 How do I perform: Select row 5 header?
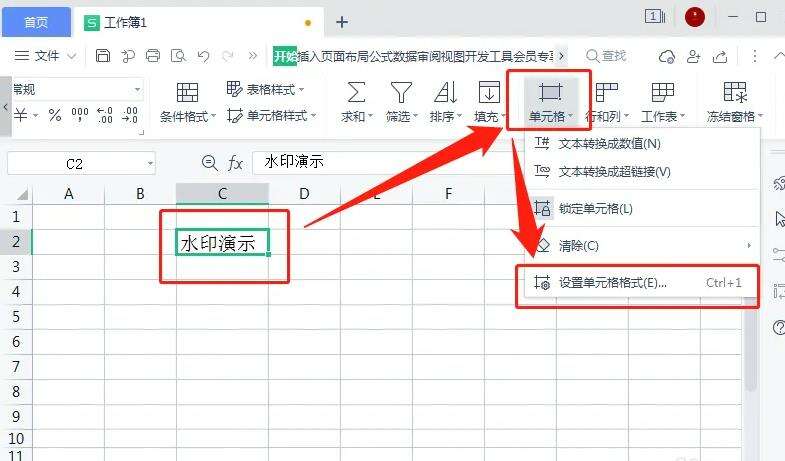(x=16, y=317)
